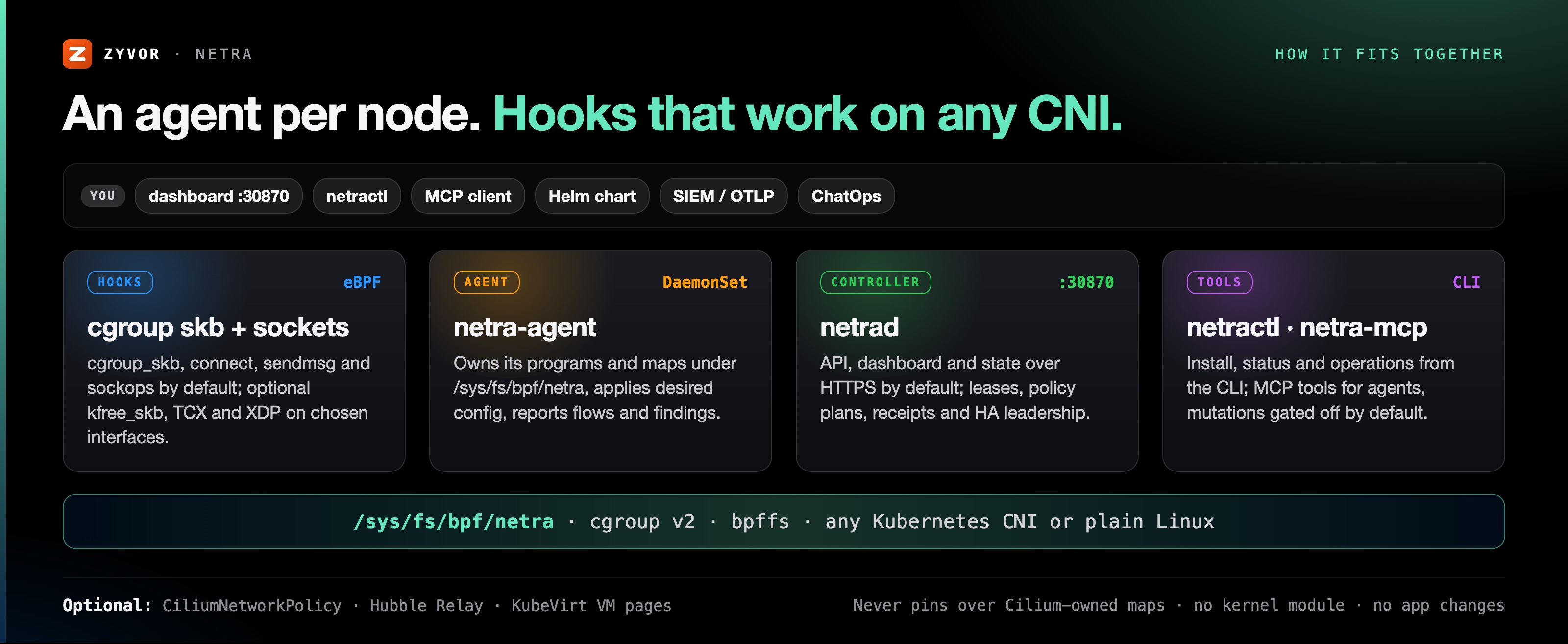Click the HOOKS tag badge
1568x644 pixels.
click(120, 282)
